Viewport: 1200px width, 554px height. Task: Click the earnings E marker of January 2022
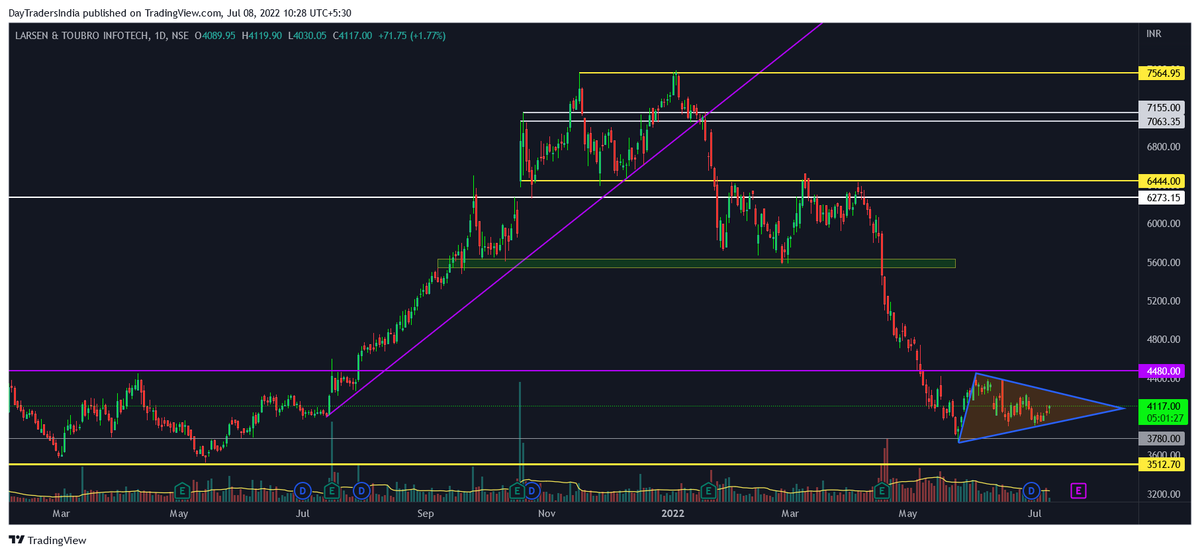pyautogui.click(x=708, y=491)
